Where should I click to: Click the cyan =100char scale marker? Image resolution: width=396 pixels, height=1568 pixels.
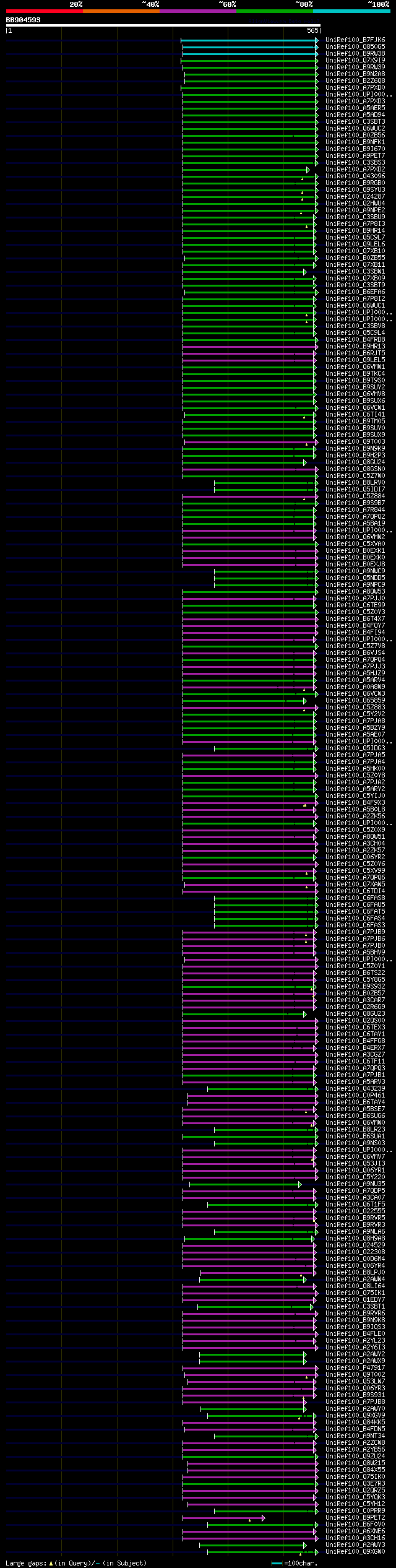click(x=277, y=1564)
